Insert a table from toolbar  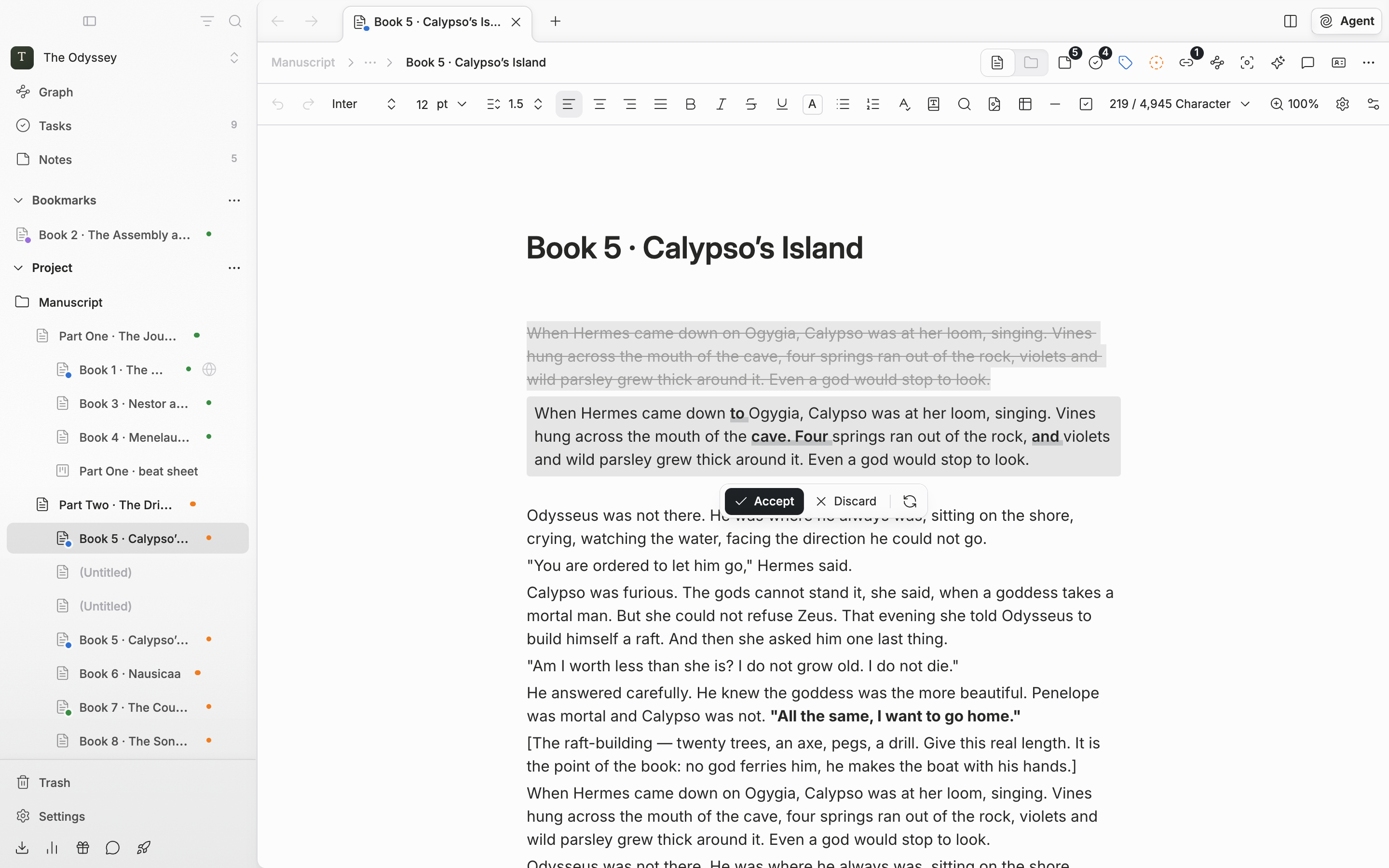point(1025,104)
